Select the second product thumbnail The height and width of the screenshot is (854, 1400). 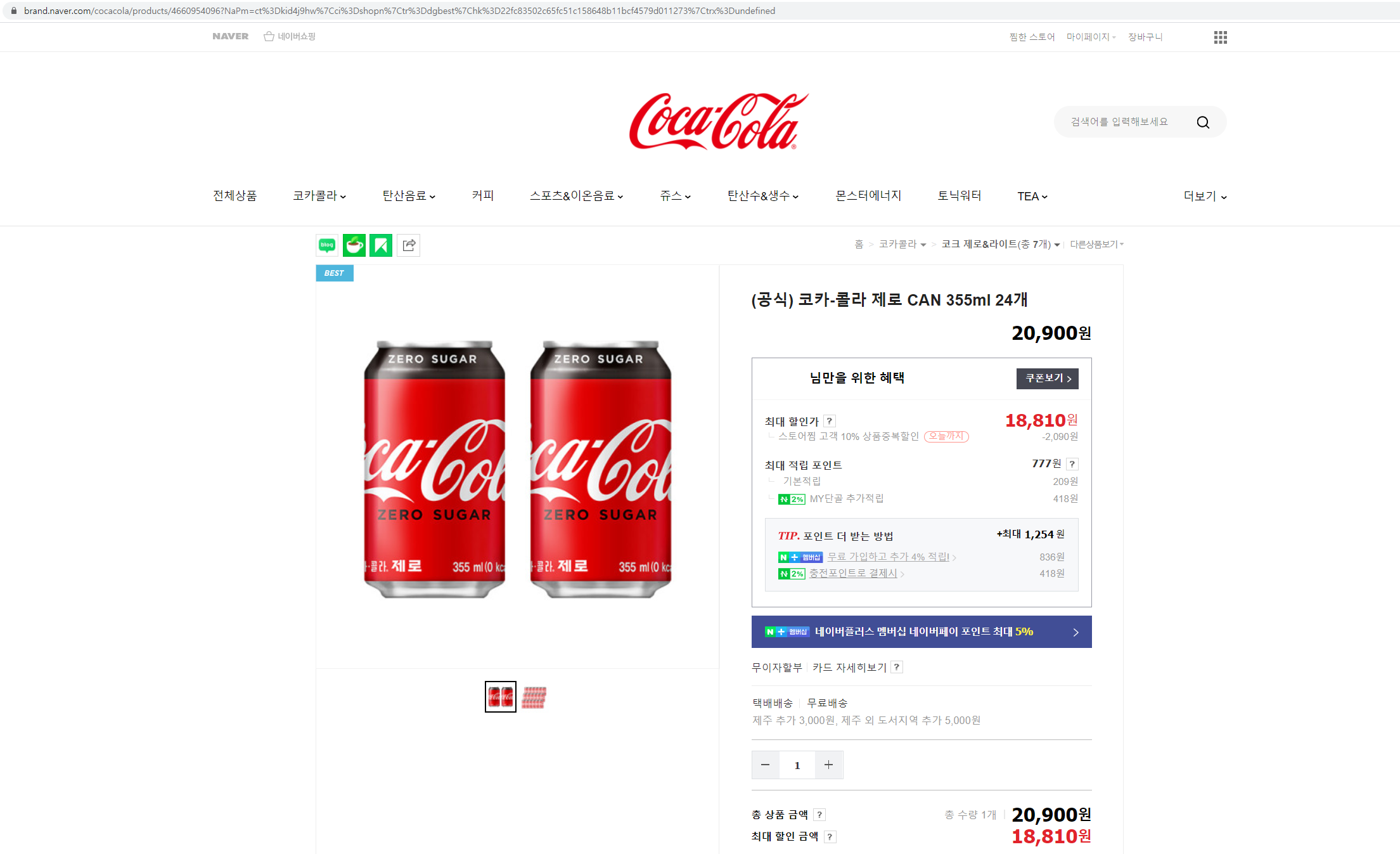point(534,697)
